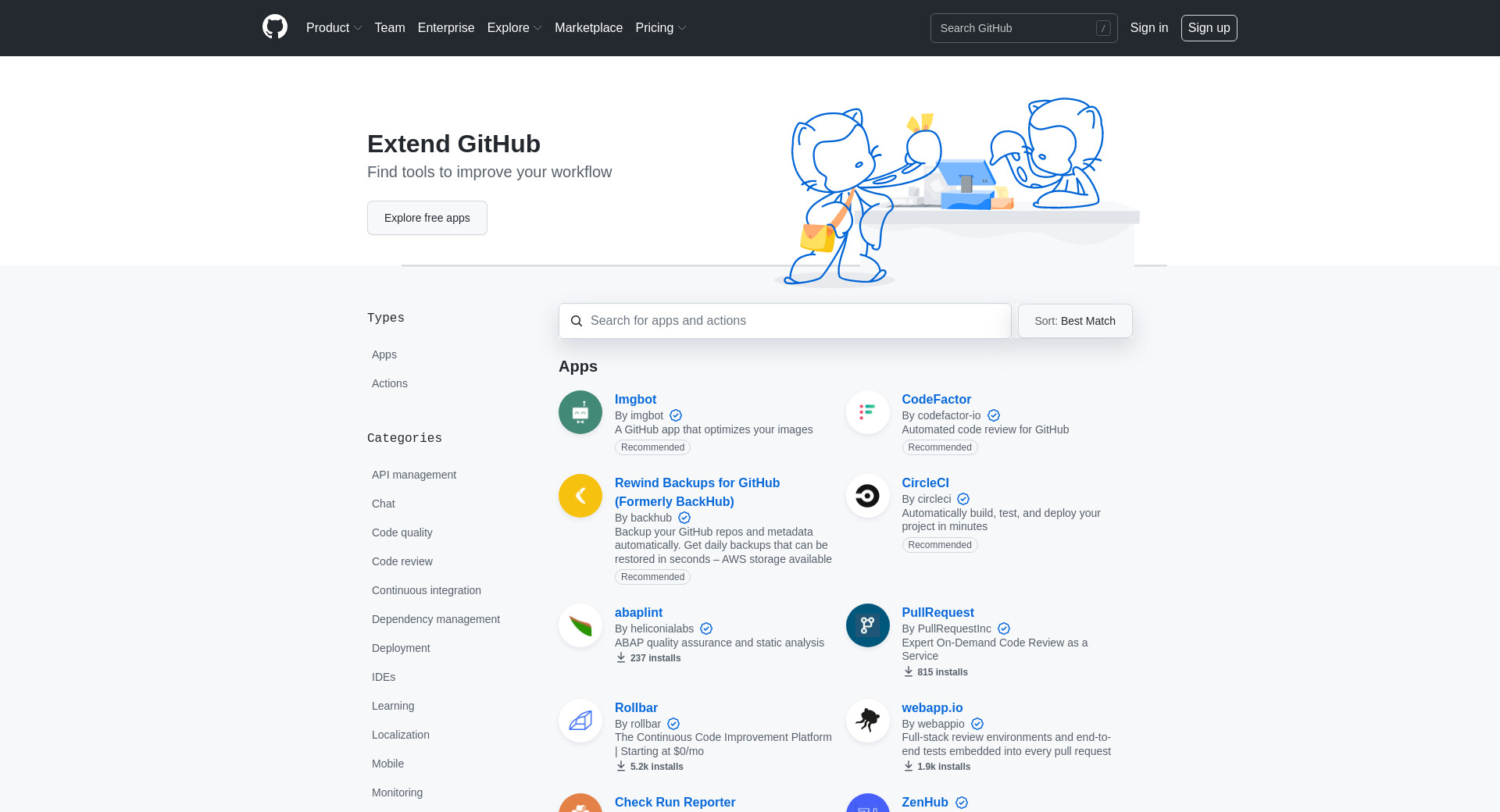Expand the Explore dropdown menu

click(x=514, y=28)
